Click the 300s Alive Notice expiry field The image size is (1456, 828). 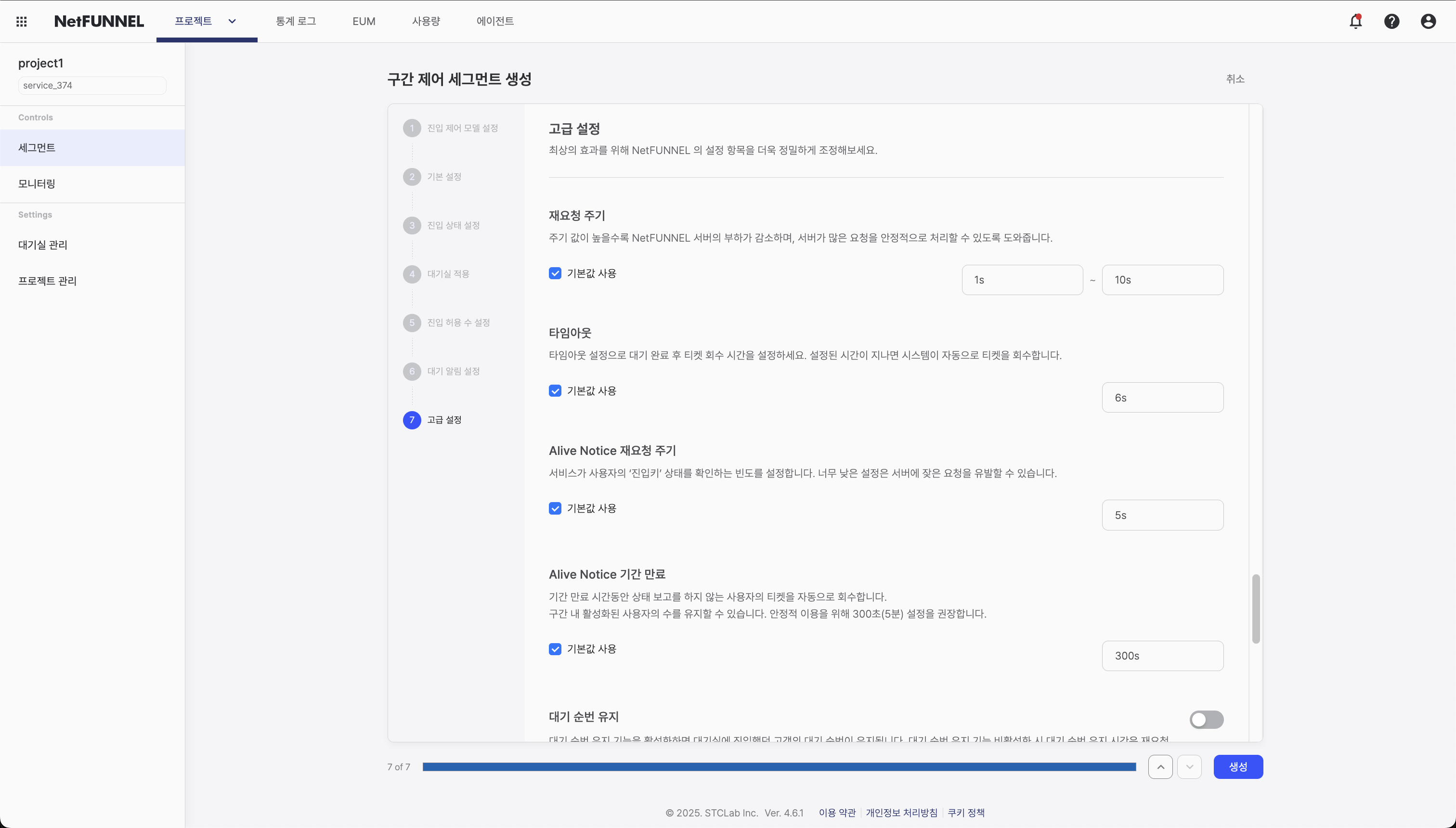[1162, 656]
